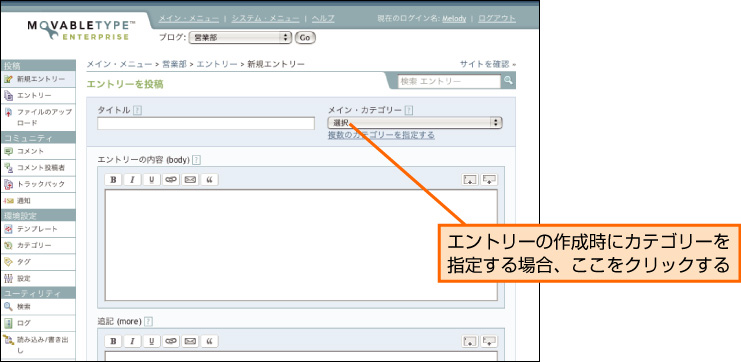Image resolution: width=741 pixels, height=362 pixels.
Task: Shrink more editor size icon
Action: coord(470,341)
